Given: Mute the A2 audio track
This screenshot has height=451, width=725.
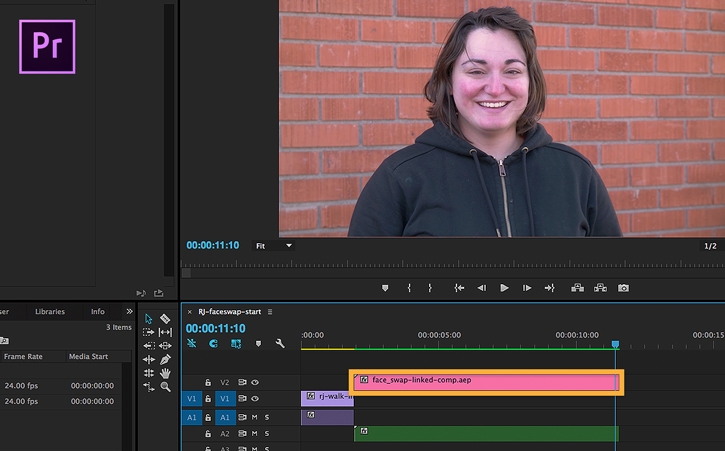Looking at the screenshot, I should tap(254, 433).
